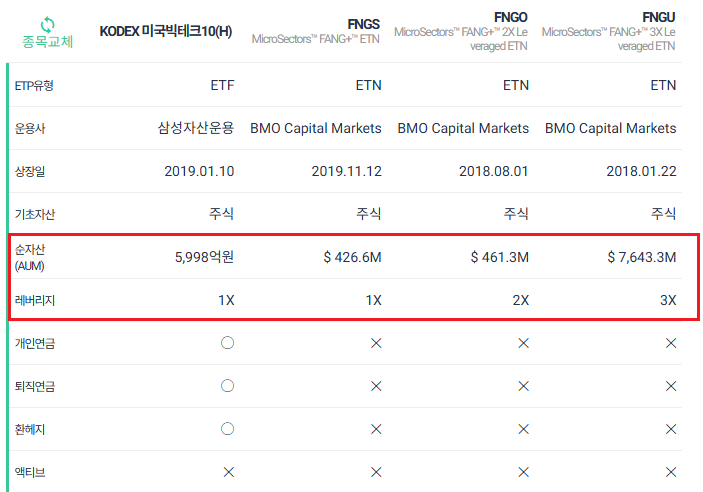Click 액티브 X mark for FNGO
This screenshot has height=492, width=703.
point(523,472)
